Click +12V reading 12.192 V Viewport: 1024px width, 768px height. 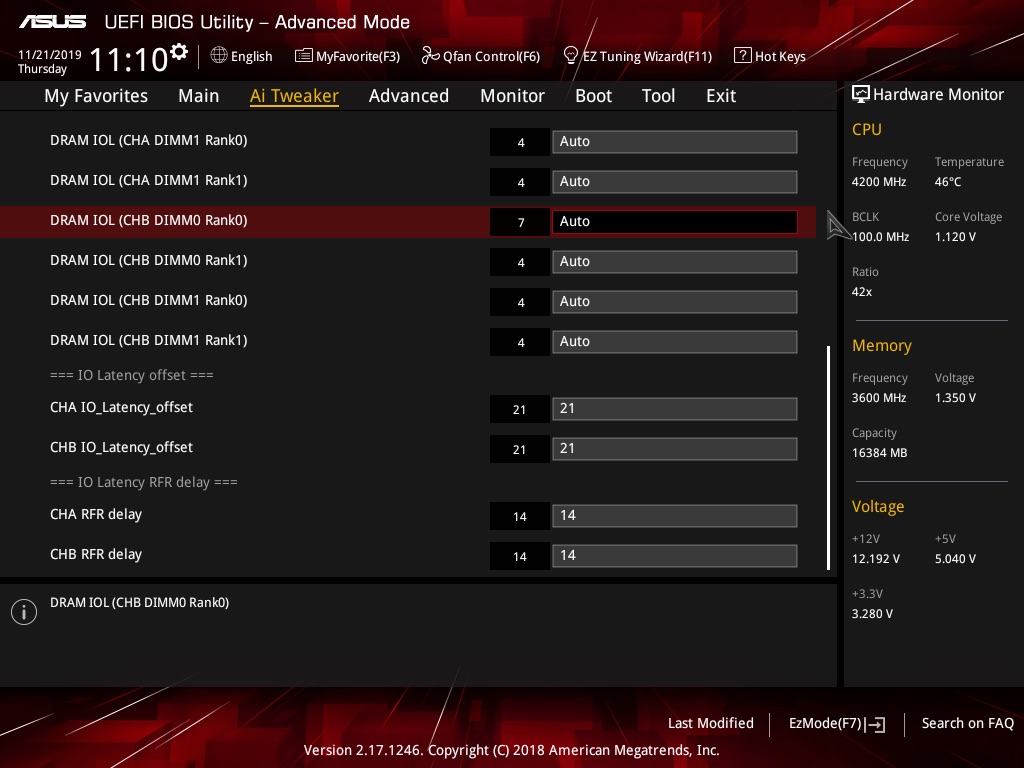876,560
